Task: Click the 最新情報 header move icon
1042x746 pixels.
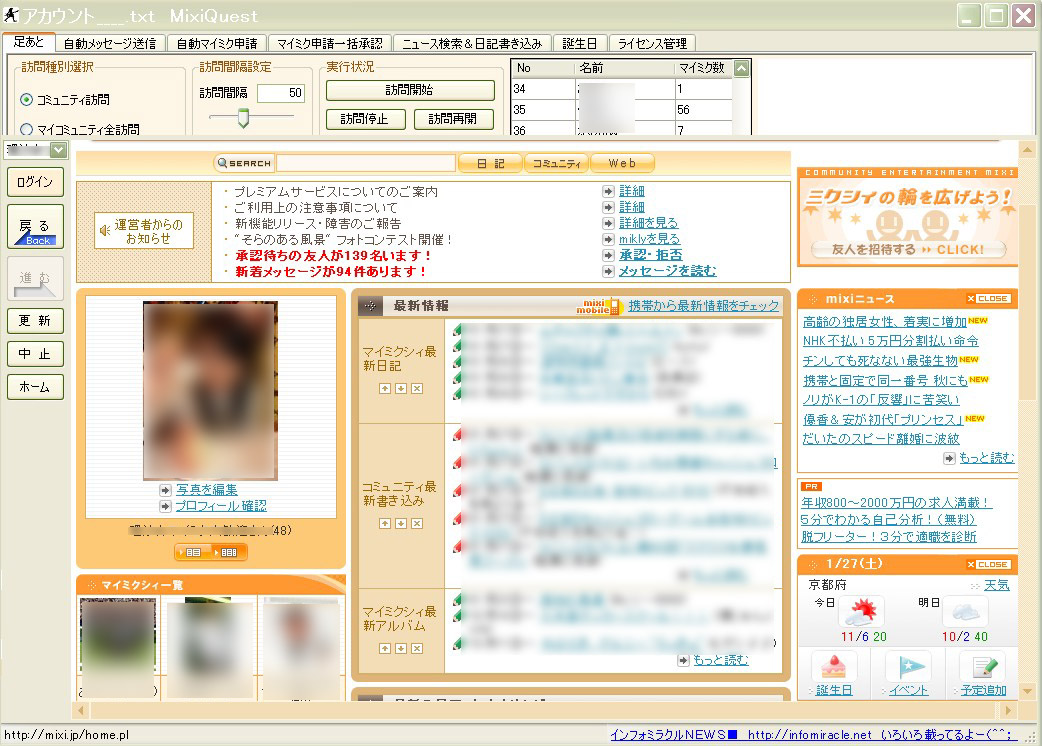Action: pos(370,306)
